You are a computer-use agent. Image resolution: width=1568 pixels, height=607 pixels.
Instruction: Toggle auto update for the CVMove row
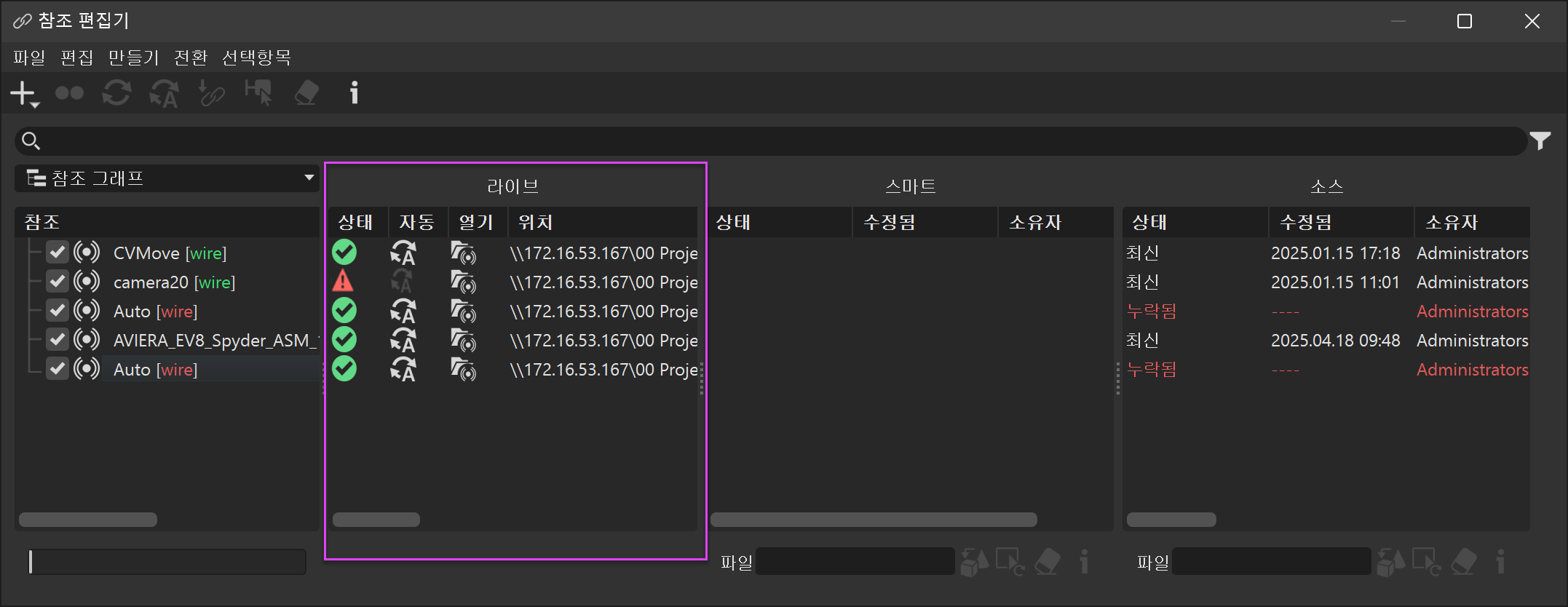403,253
